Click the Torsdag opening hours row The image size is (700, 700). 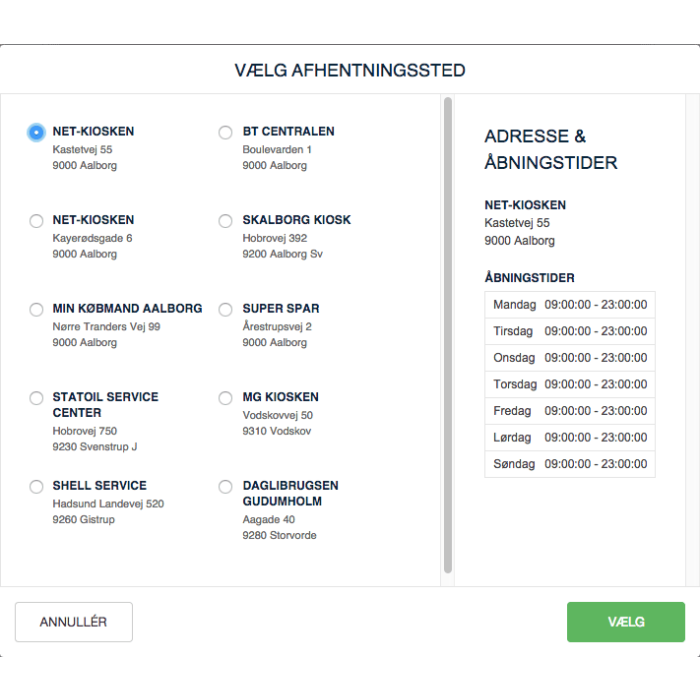tap(570, 384)
